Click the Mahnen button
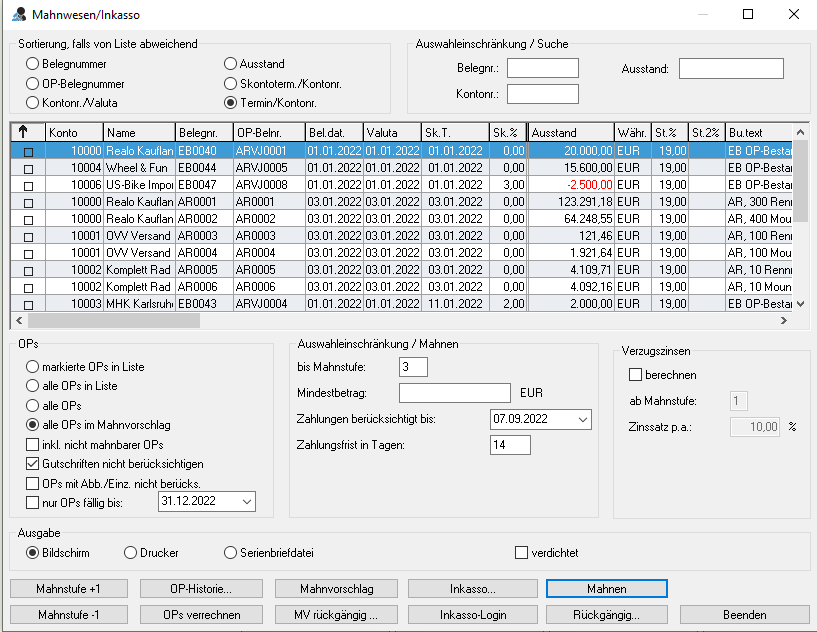Viewport: 817px width, 632px height. tap(606, 589)
